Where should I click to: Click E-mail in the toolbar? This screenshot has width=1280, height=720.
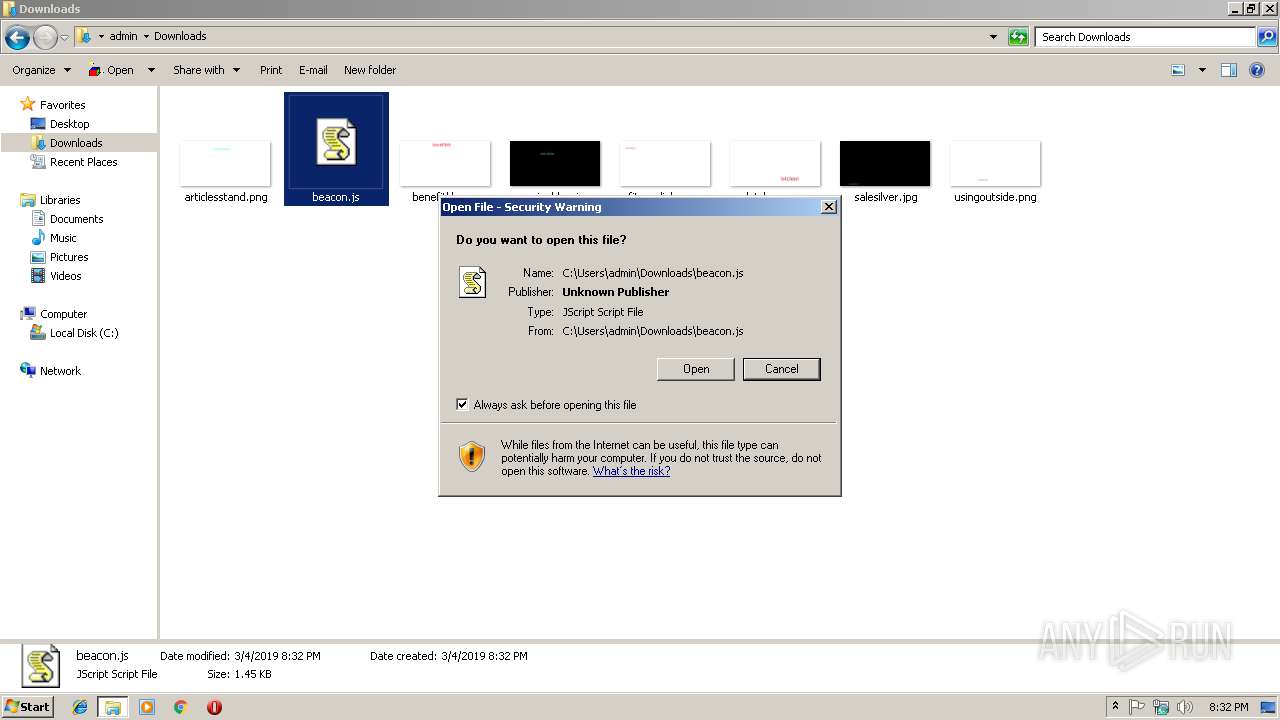click(313, 70)
